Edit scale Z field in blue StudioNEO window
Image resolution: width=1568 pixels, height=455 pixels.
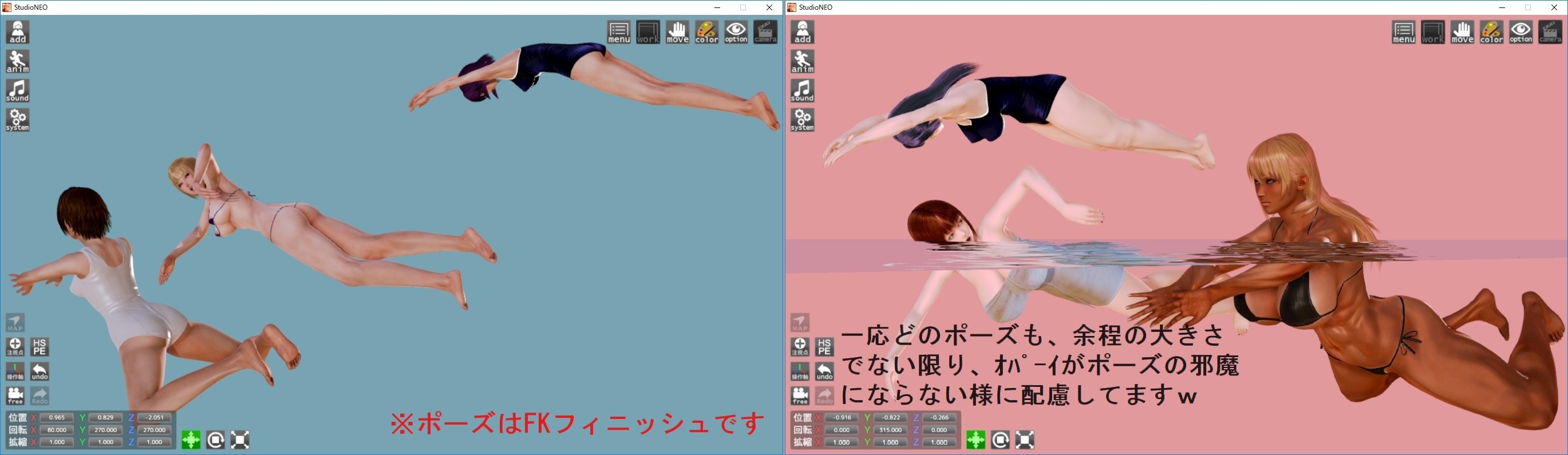154,442
